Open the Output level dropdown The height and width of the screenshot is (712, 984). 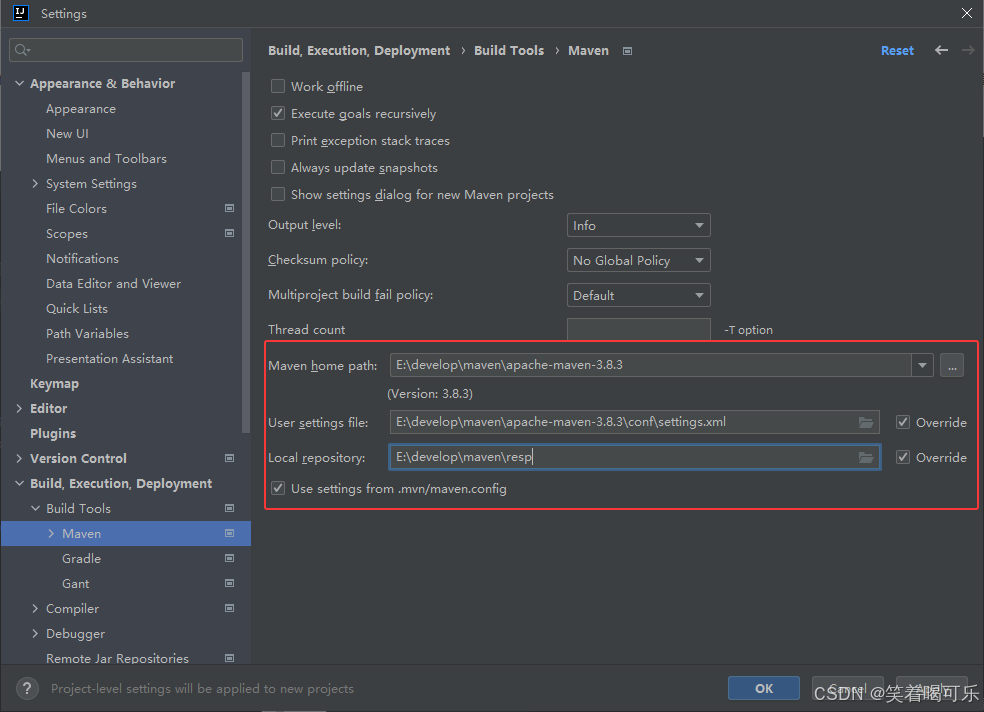[638, 225]
